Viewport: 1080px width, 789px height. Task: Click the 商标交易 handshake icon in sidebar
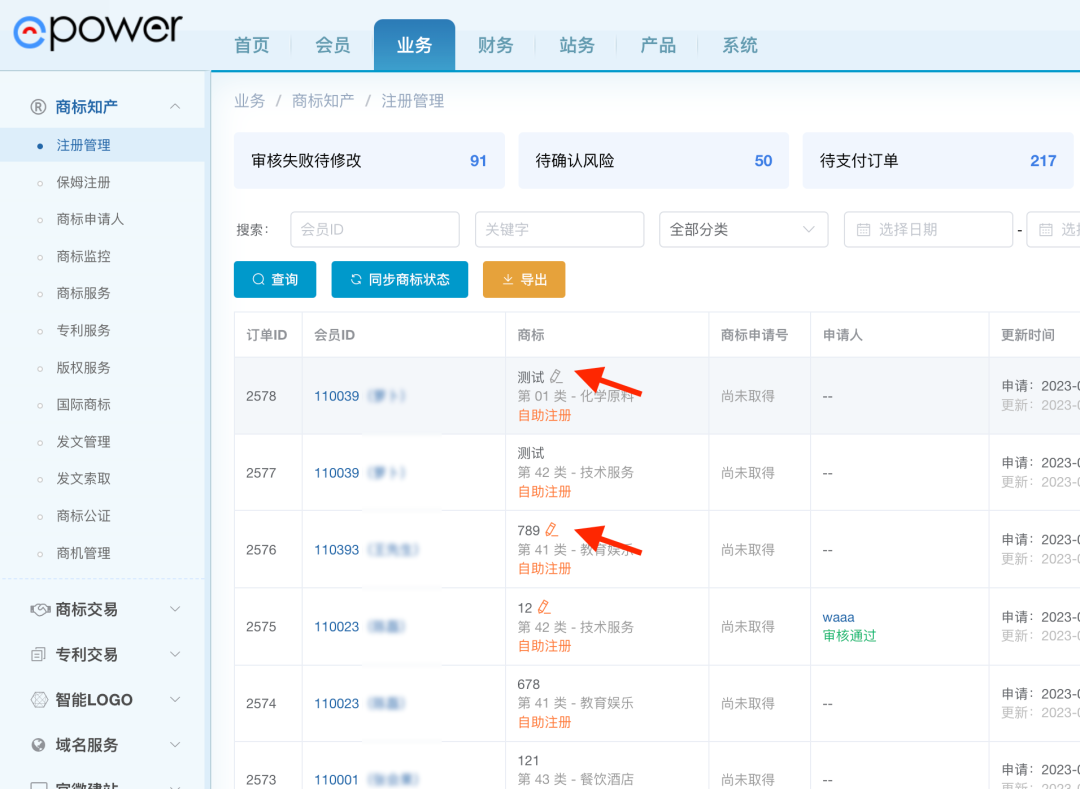coord(39,609)
